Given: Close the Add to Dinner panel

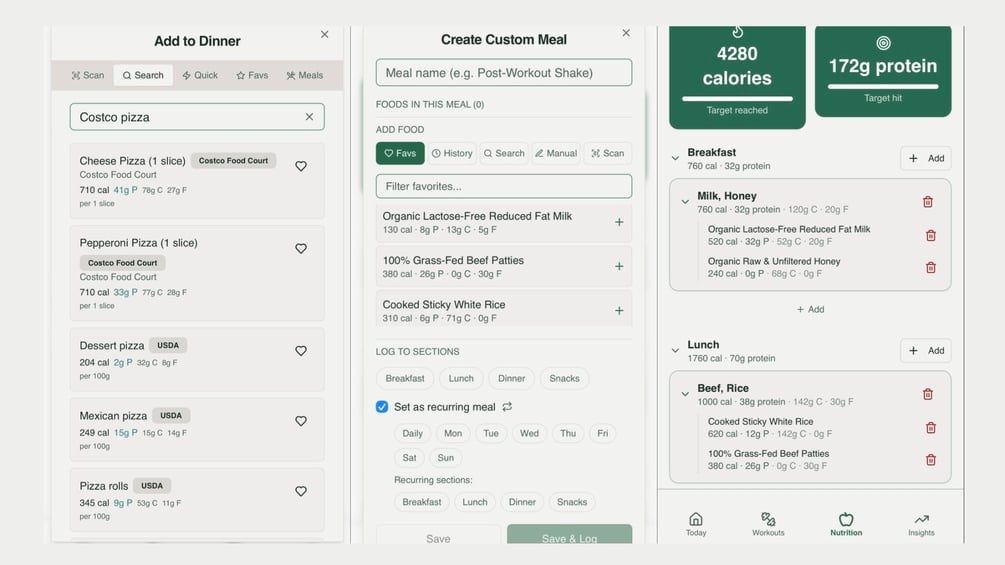Looking at the screenshot, I should 324,34.
